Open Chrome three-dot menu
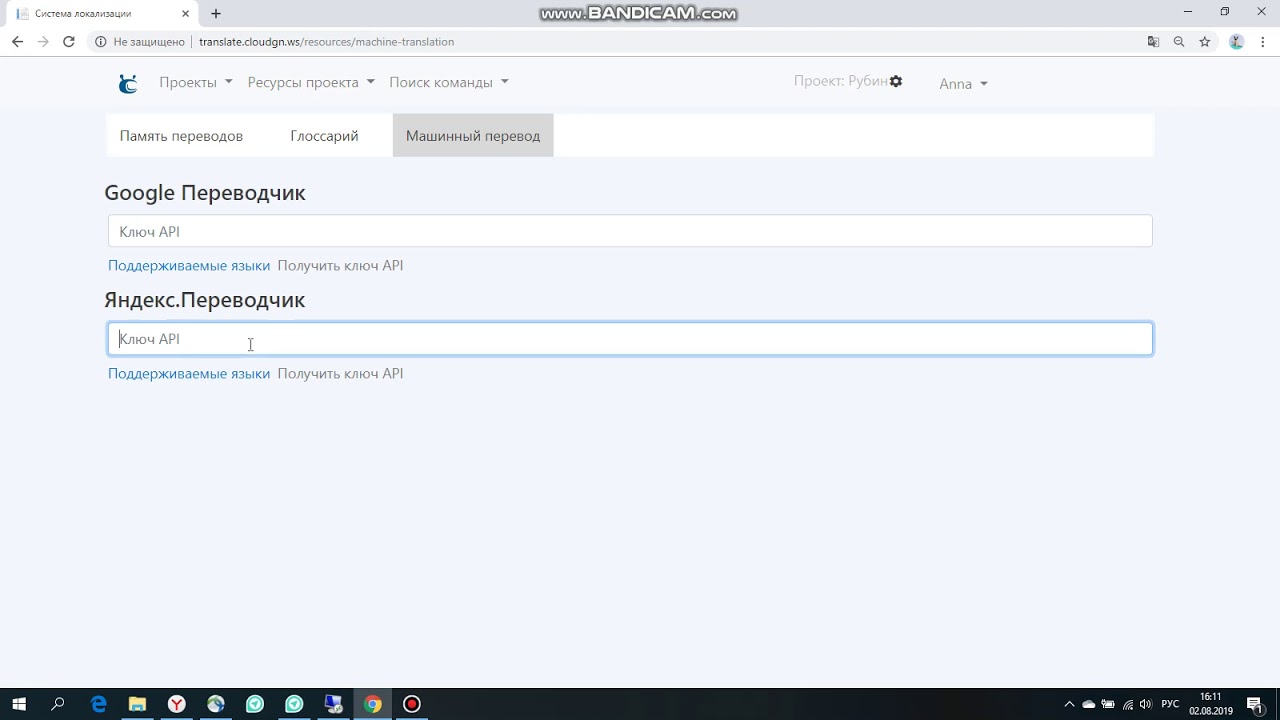 (x=1262, y=42)
